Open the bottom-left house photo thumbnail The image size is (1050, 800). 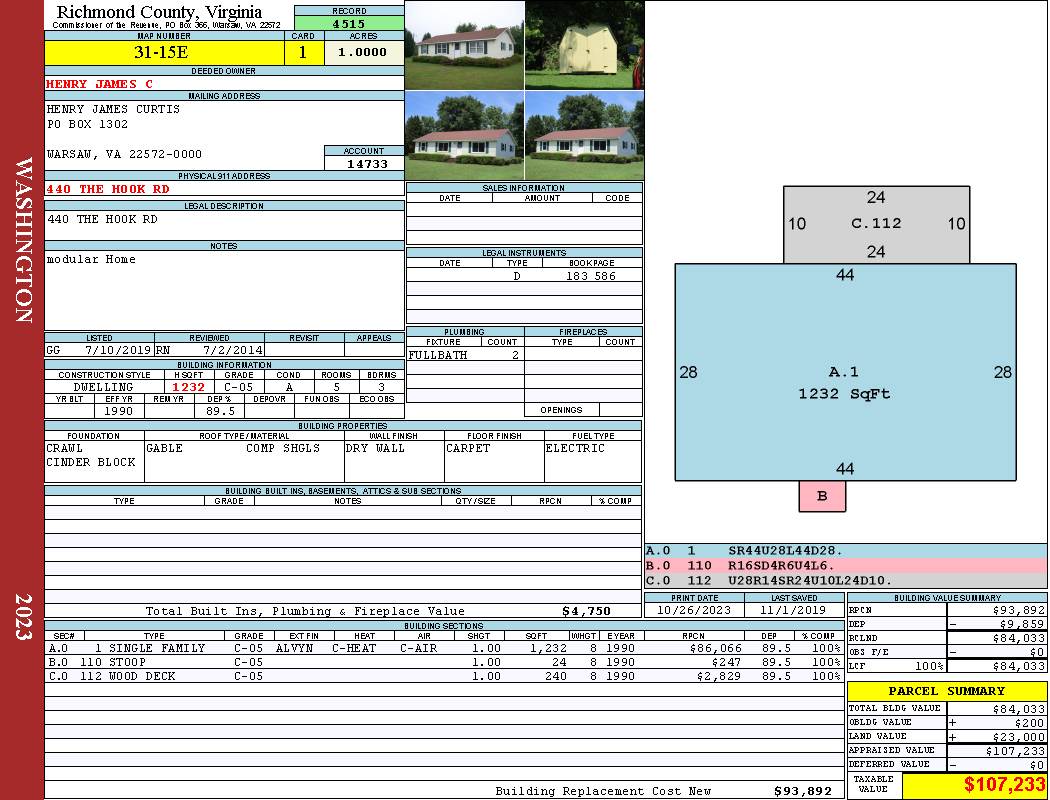click(x=465, y=136)
